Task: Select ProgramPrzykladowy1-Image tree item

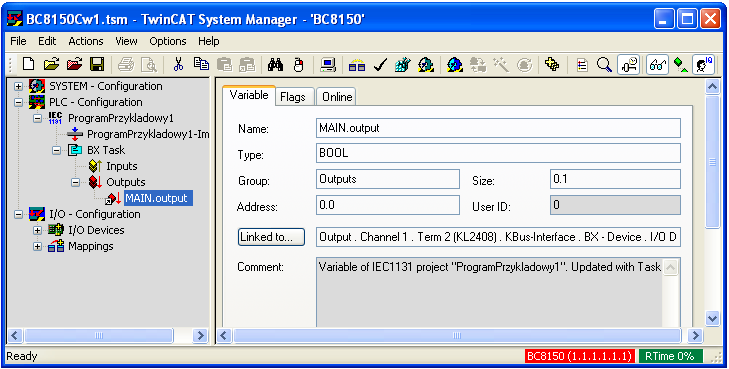Action: click(x=148, y=134)
